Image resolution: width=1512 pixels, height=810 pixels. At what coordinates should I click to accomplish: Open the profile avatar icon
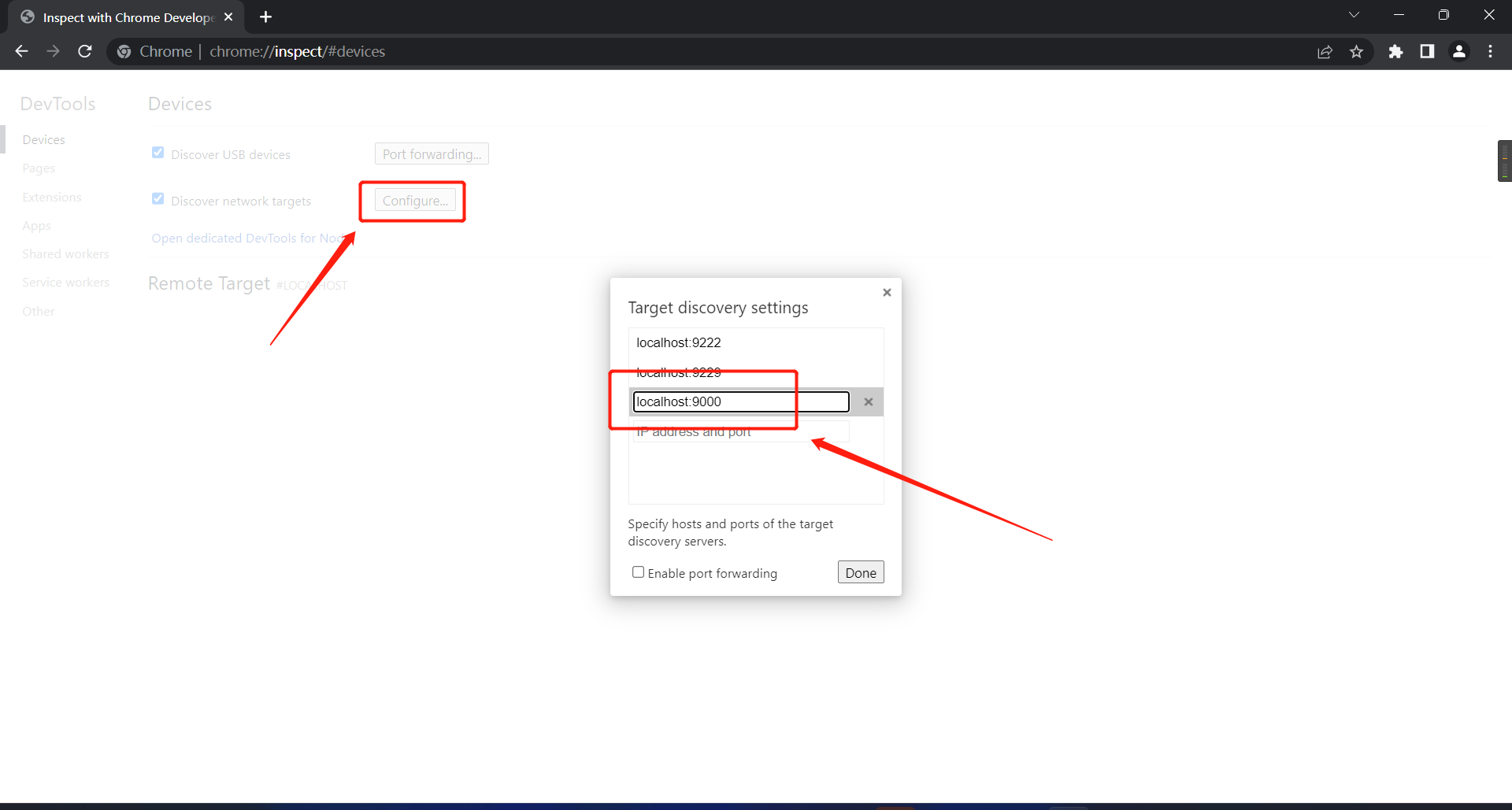[1459, 51]
